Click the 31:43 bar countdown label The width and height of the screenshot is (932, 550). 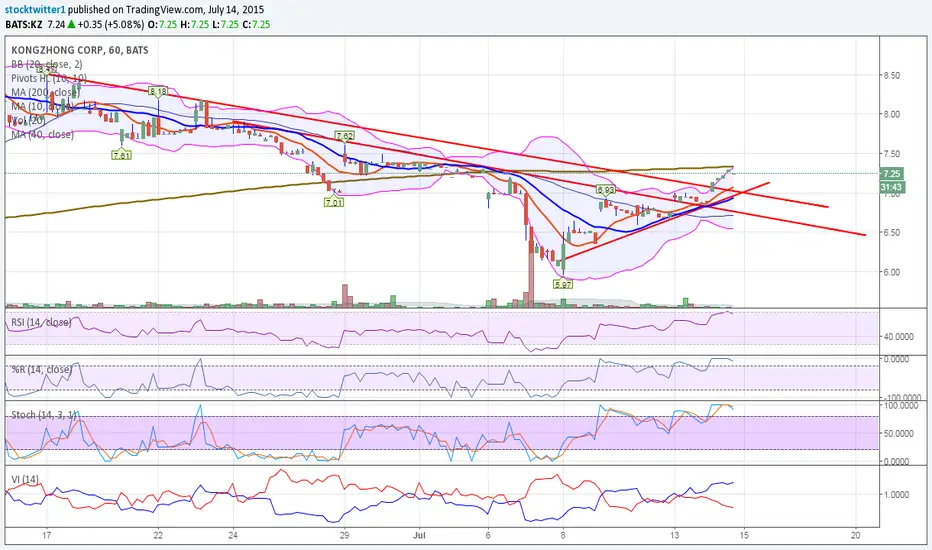coord(892,187)
